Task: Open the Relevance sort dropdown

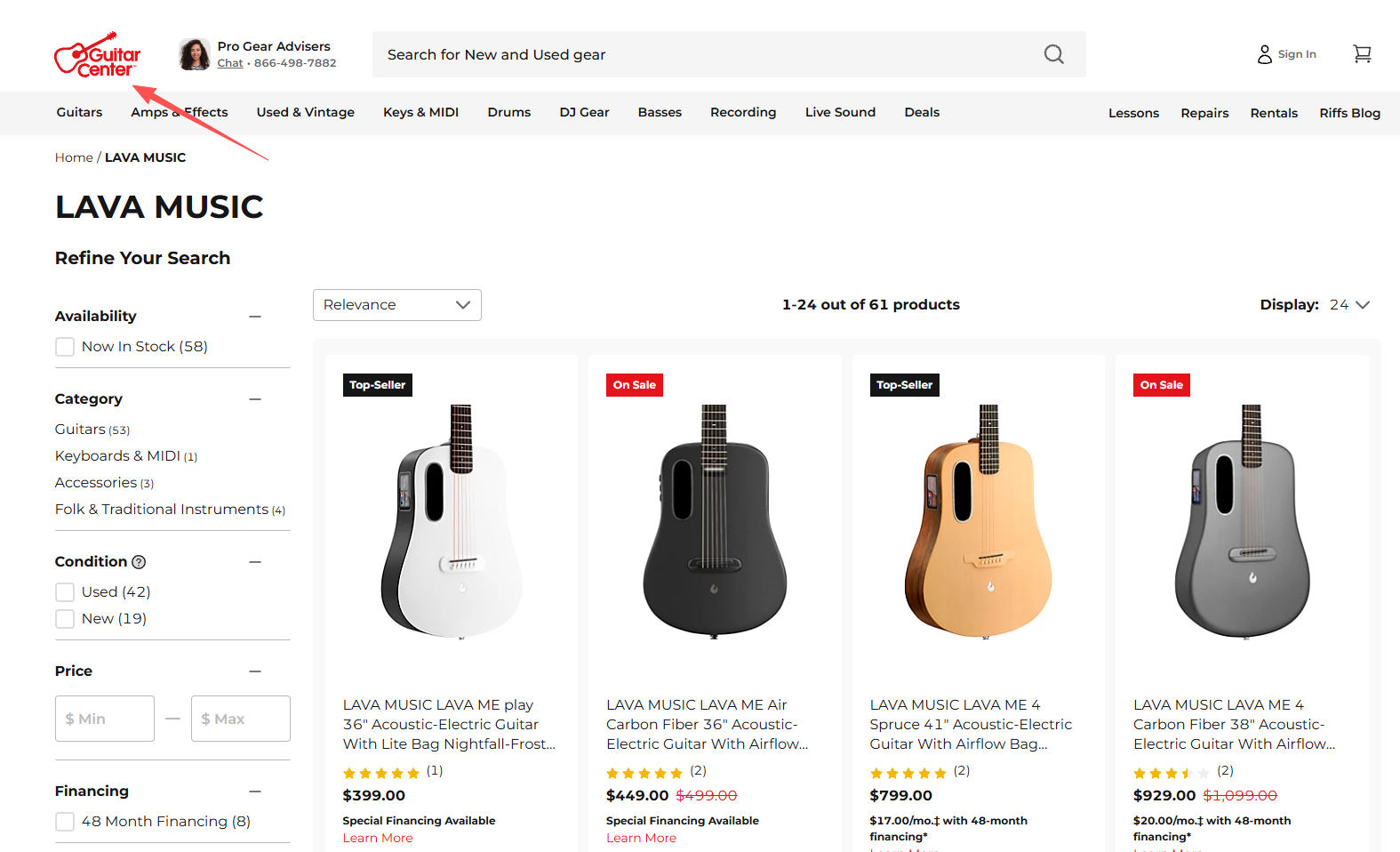Action: pyautogui.click(x=396, y=305)
